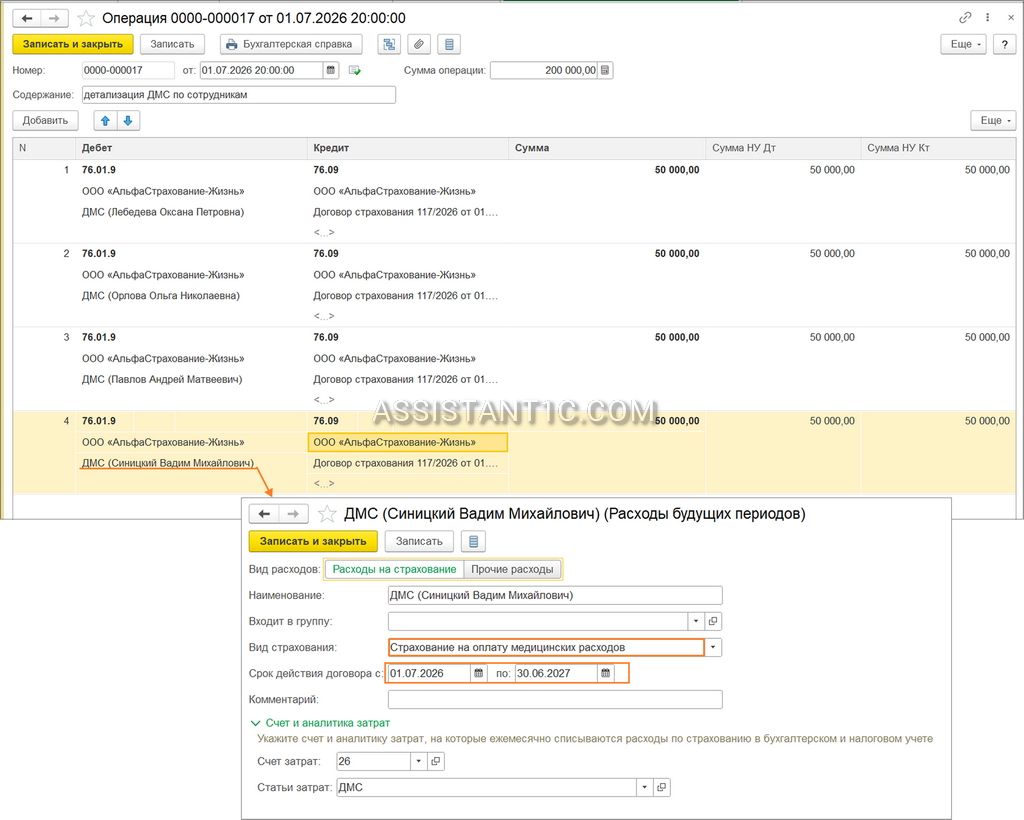Open the Вид страхования dropdown list
Image resolution: width=1024 pixels, height=820 pixels.
713,648
